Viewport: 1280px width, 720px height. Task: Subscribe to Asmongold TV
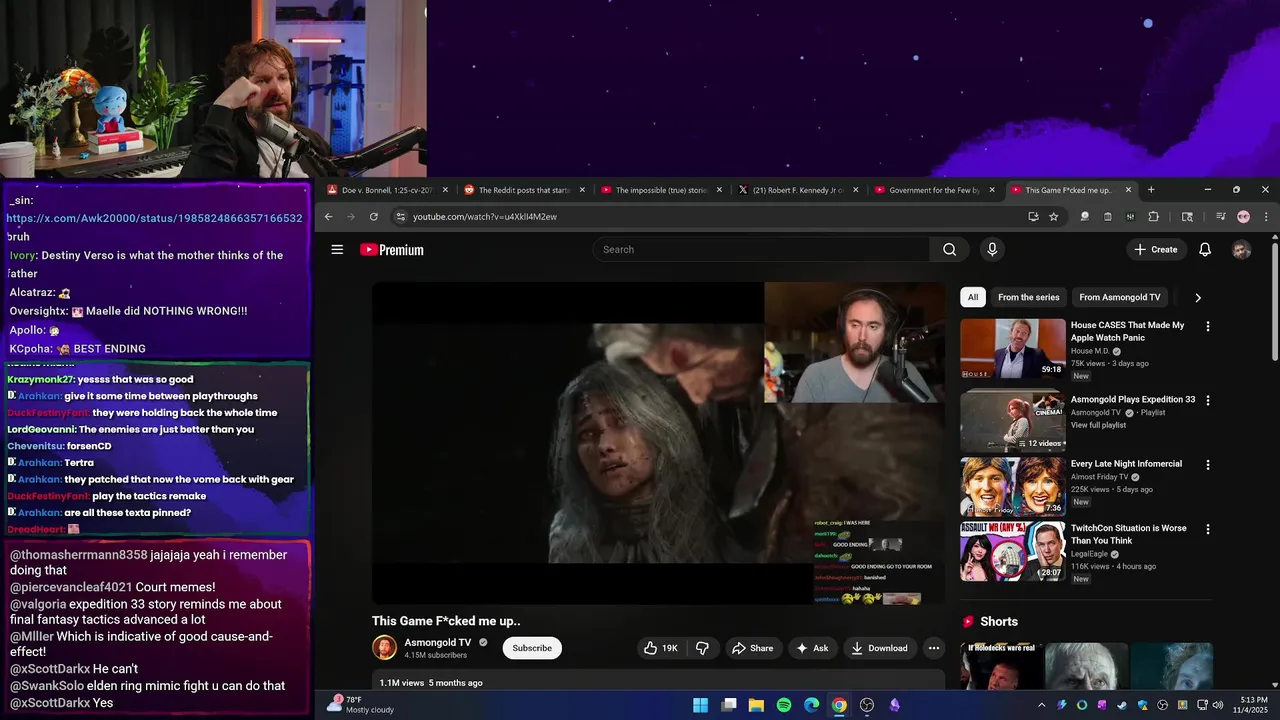[532, 648]
